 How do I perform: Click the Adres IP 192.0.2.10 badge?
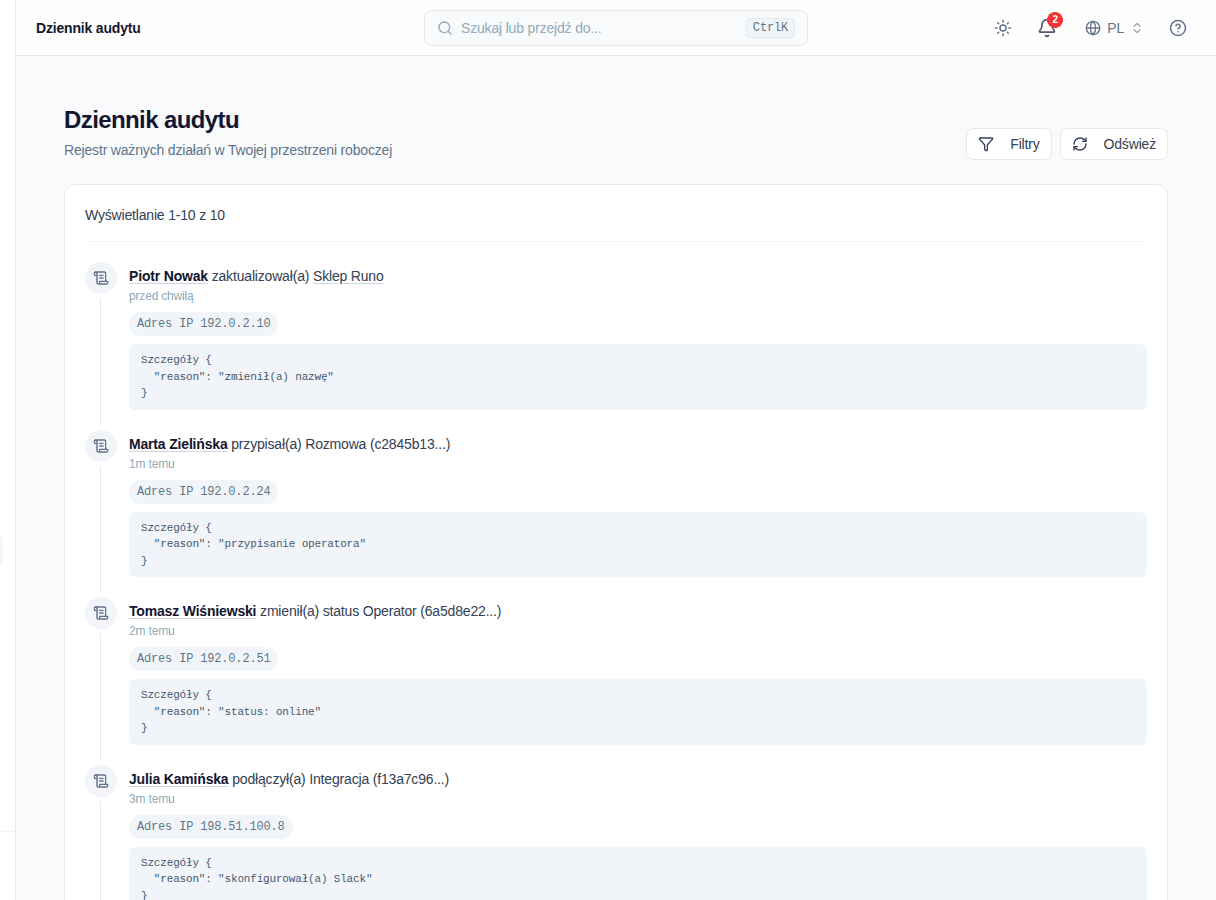[x=204, y=323]
